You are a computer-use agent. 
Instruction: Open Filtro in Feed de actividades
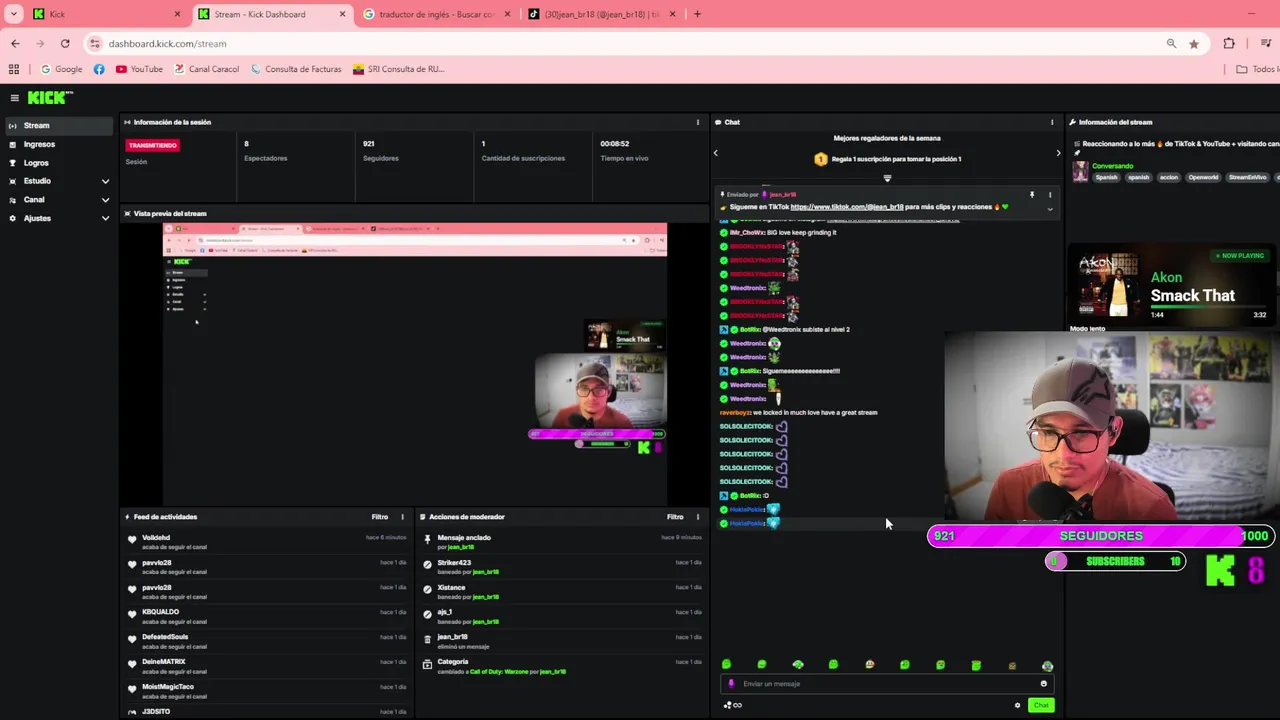click(x=380, y=517)
